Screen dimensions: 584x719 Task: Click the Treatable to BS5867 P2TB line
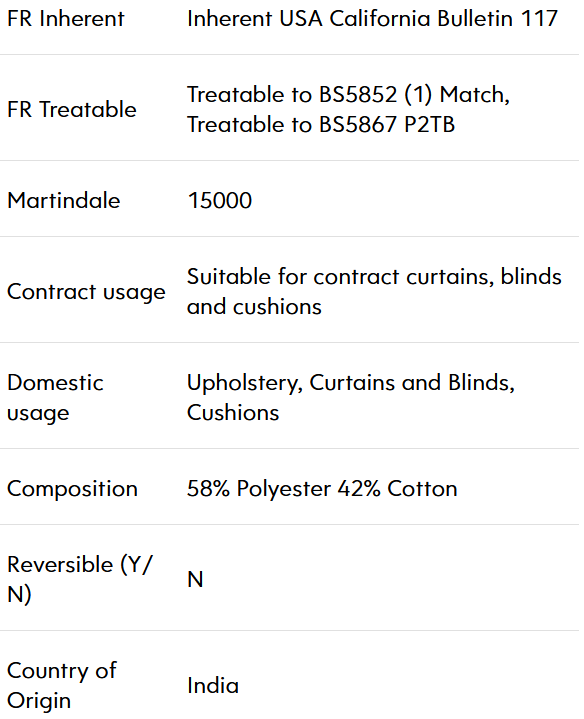point(321,124)
